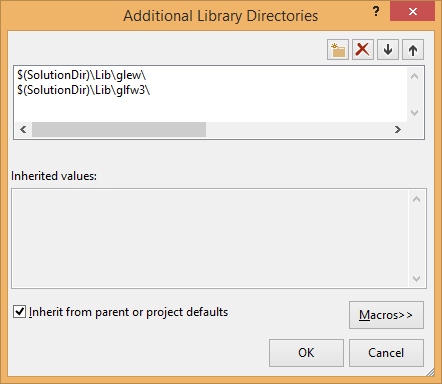
Task: Click the directories list scroll down arrow
Action: click(x=415, y=113)
